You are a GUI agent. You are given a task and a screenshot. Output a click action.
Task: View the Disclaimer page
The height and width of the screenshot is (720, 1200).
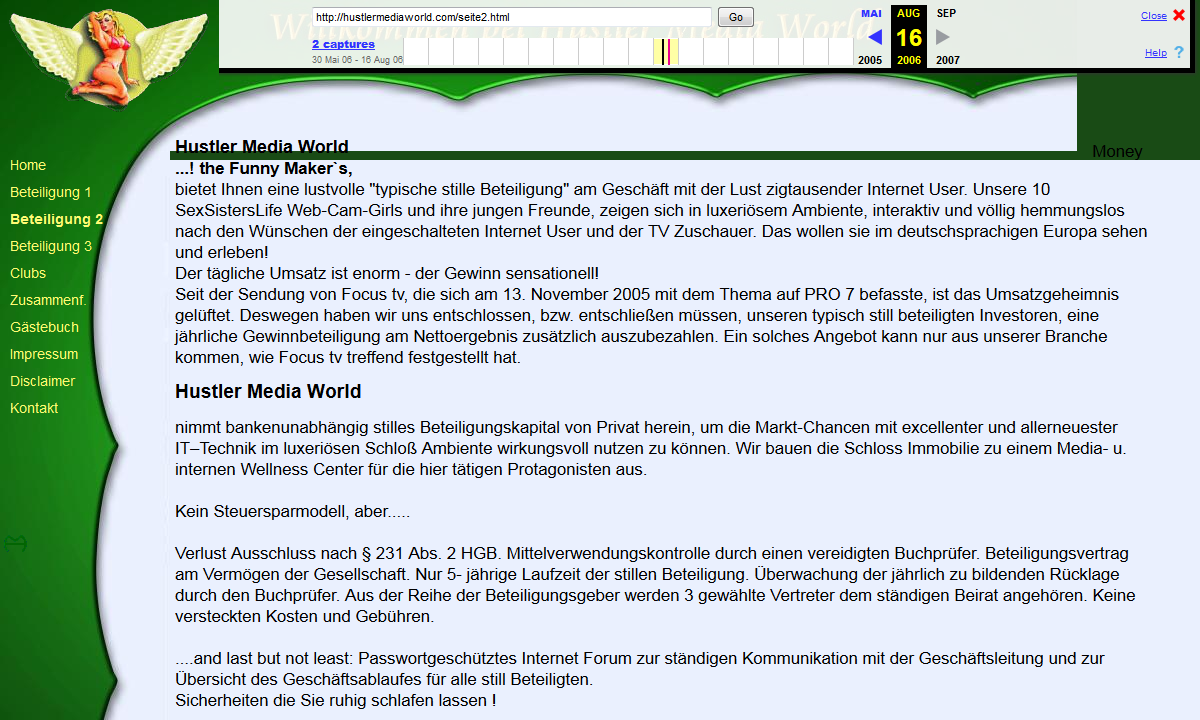(x=42, y=381)
